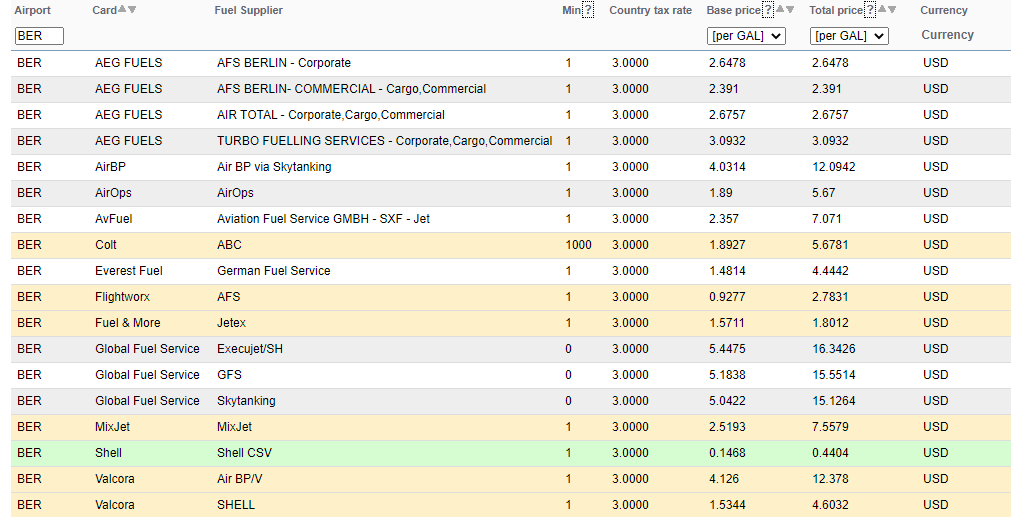Image resolution: width=1011 pixels, height=517 pixels.
Task: Click total price 1.8012
Action: pyautogui.click(x=830, y=323)
